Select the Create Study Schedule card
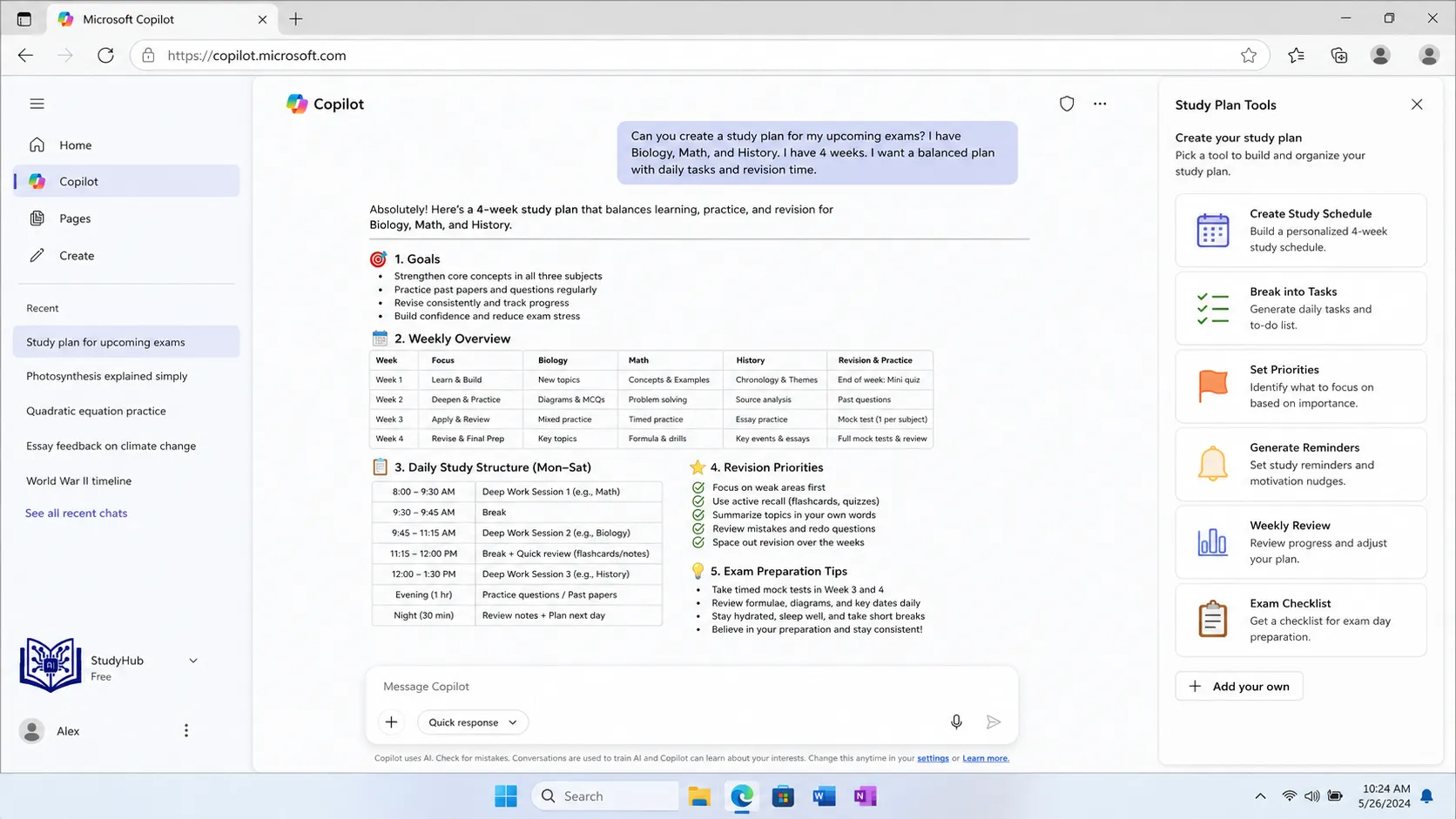Viewport: 1456px width, 819px height. coord(1300,231)
